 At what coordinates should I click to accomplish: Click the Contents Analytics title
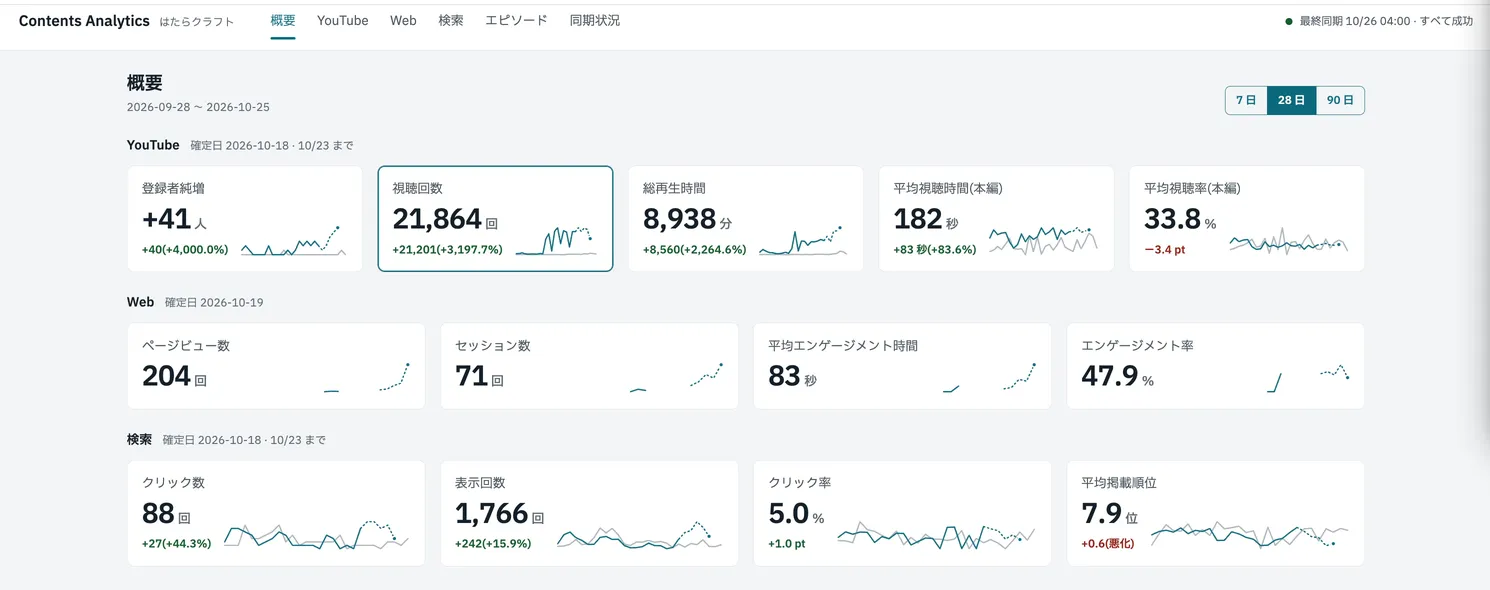click(x=84, y=21)
